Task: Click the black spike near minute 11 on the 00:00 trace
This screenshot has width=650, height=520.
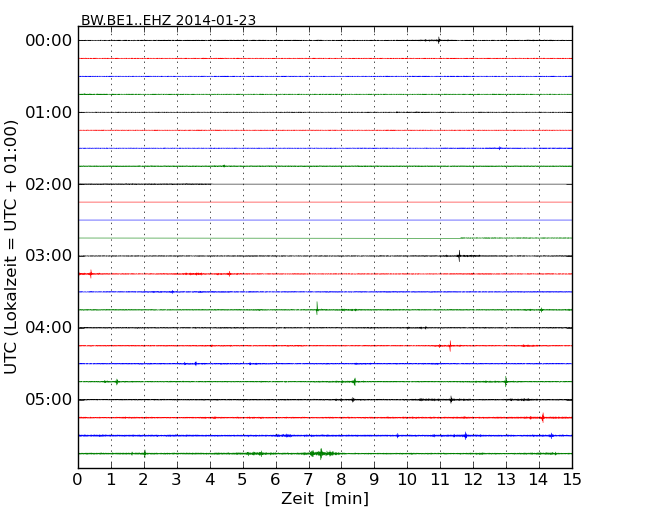Action: (x=439, y=40)
